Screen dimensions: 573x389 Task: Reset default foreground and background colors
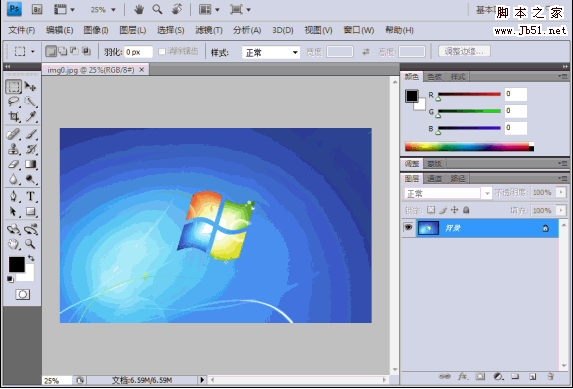pos(10,280)
